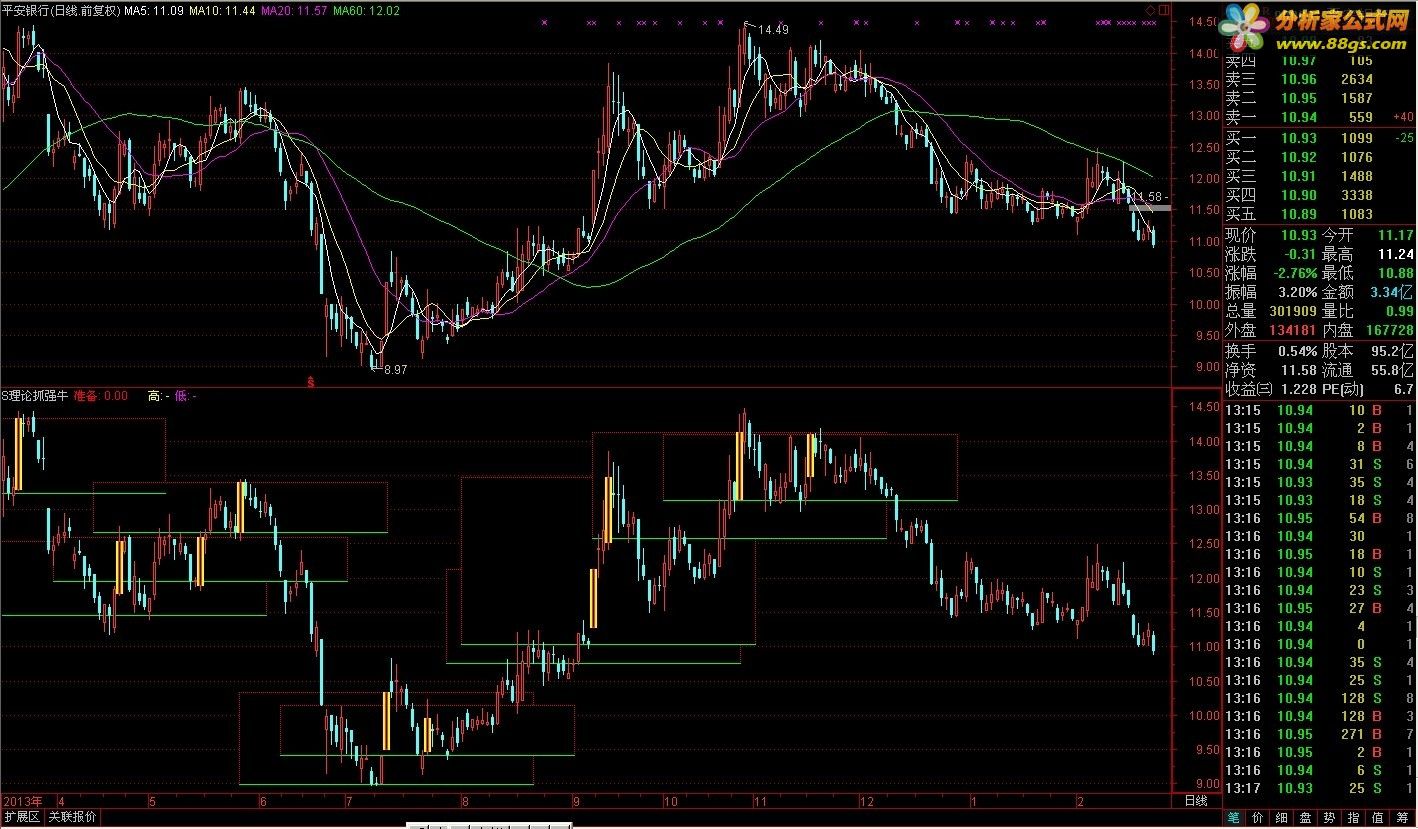The height and width of the screenshot is (829, 1418).
Task: Switch to the 指 tab
Action: click(1355, 817)
